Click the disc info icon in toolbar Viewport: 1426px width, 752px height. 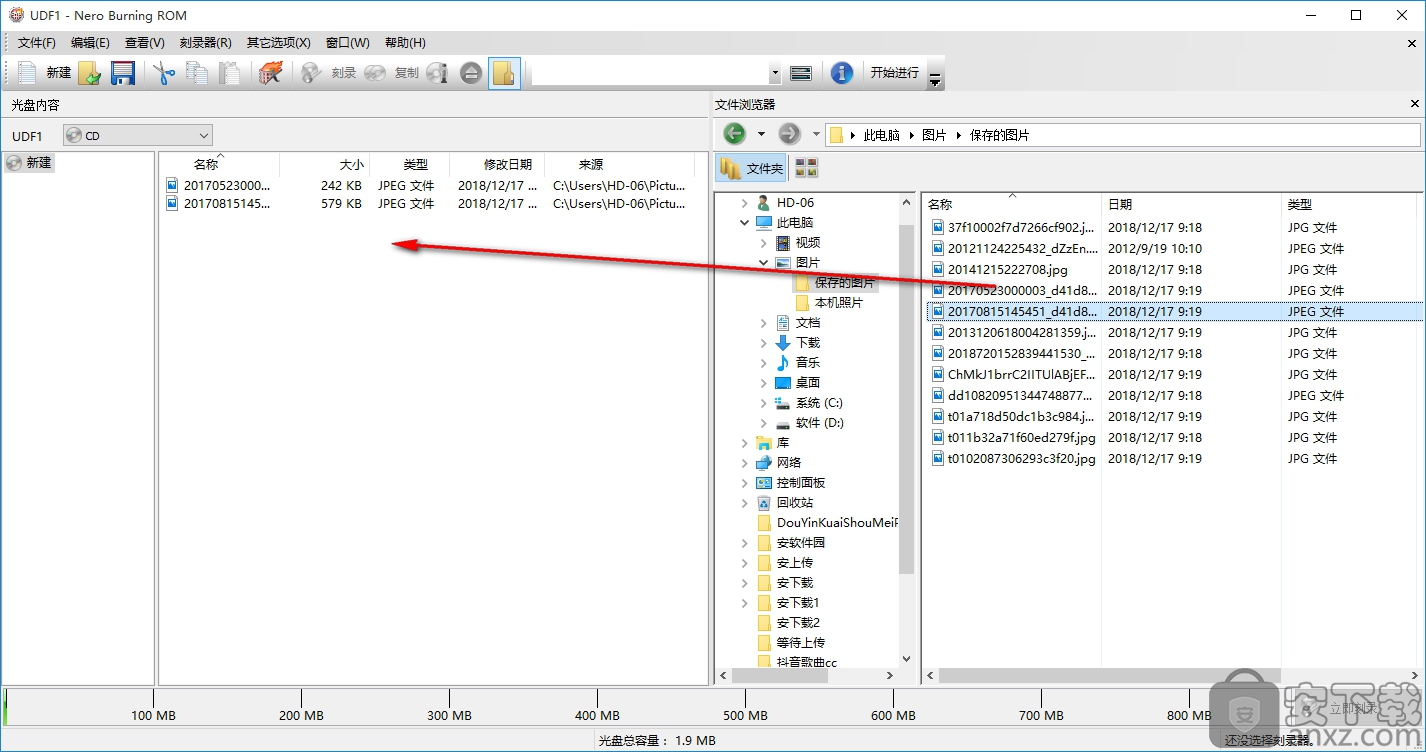click(437, 73)
